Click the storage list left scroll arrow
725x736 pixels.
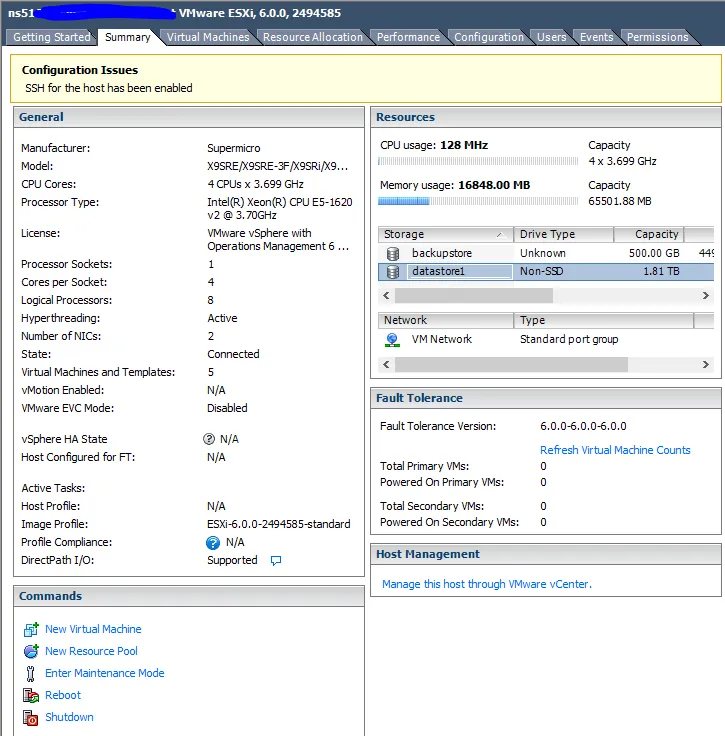tap(386, 296)
